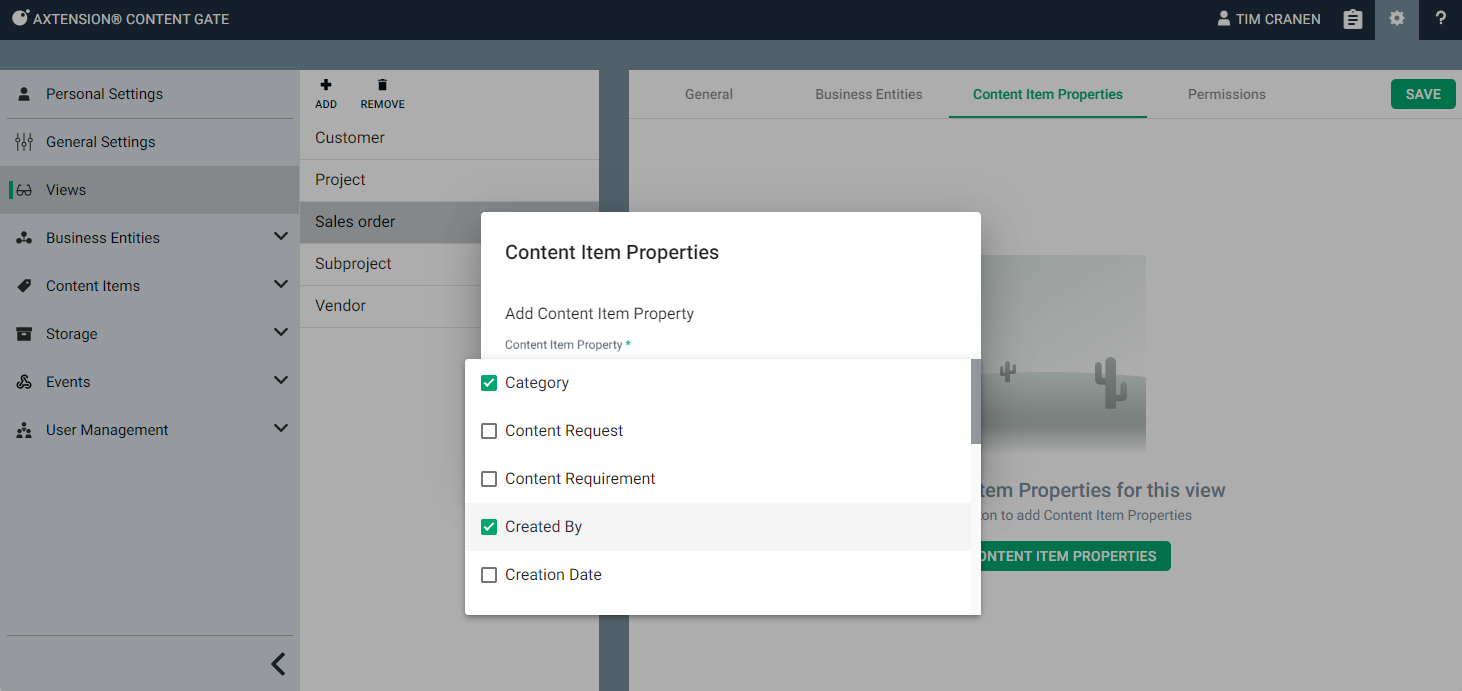Click the Axtension Content Gate logo
1462x691 pixels.
(x=20, y=18)
